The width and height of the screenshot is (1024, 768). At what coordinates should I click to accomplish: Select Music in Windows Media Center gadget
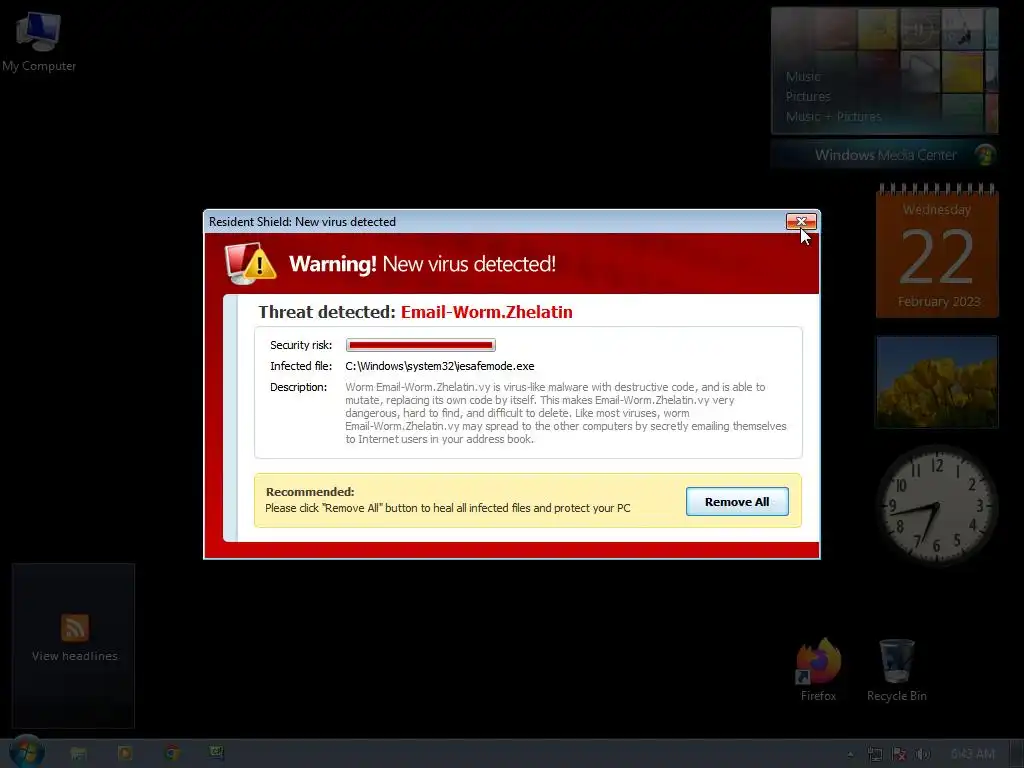(x=803, y=76)
